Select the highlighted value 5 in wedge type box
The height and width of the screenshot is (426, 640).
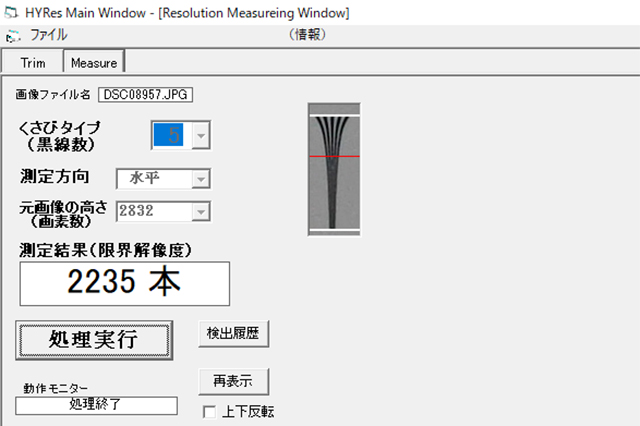point(167,134)
